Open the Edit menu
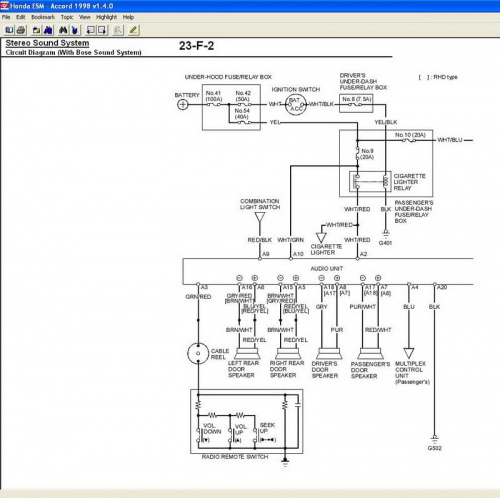 pyautogui.click(x=21, y=17)
